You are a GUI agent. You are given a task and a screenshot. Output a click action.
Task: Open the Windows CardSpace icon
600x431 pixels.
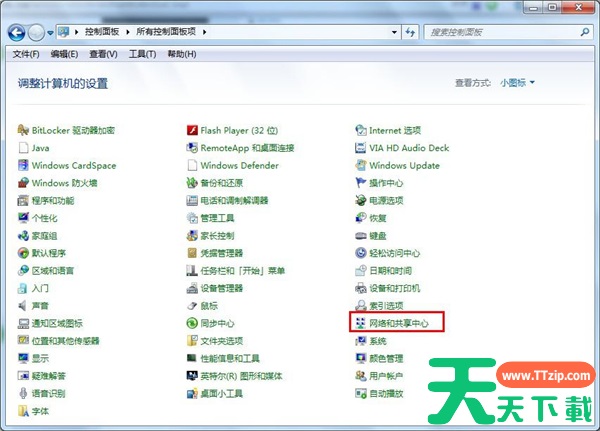click(23, 165)
